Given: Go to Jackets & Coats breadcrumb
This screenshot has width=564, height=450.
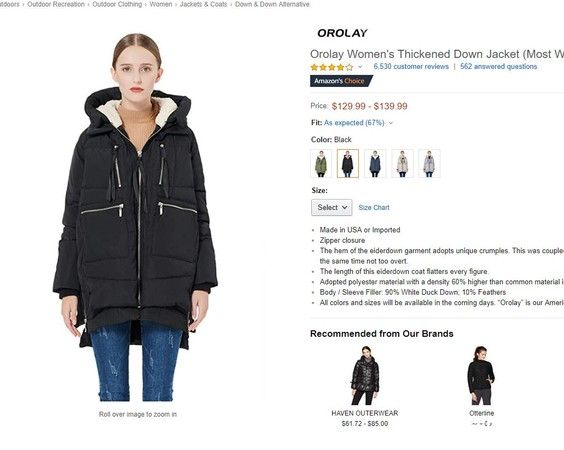Looking at the screenshot, I should (203, 4).
